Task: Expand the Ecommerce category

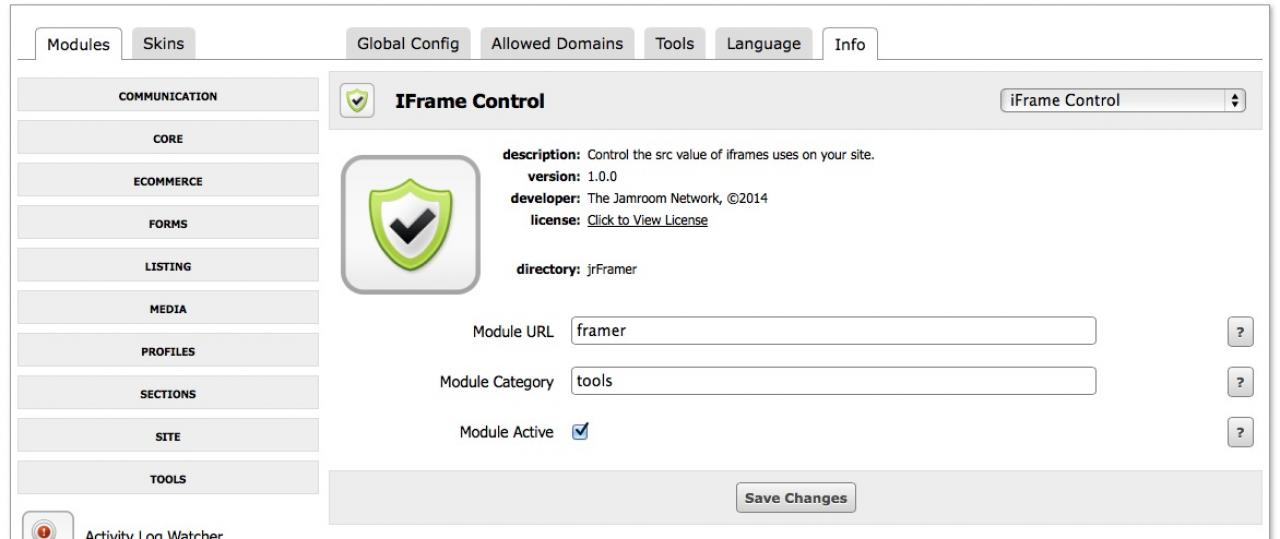Action: (x=168, y=181)
